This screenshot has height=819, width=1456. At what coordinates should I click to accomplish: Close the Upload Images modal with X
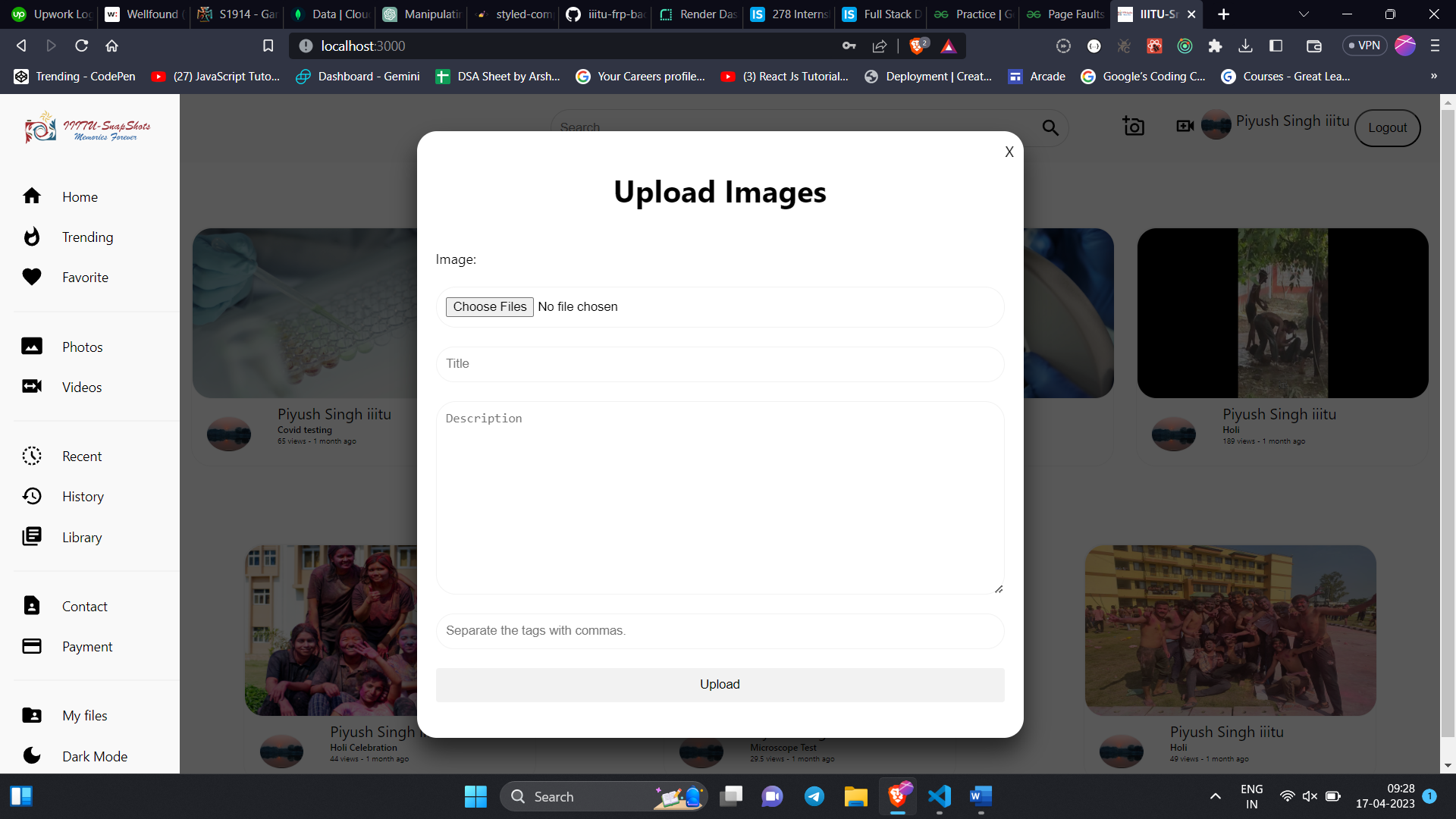point(1009,152)
